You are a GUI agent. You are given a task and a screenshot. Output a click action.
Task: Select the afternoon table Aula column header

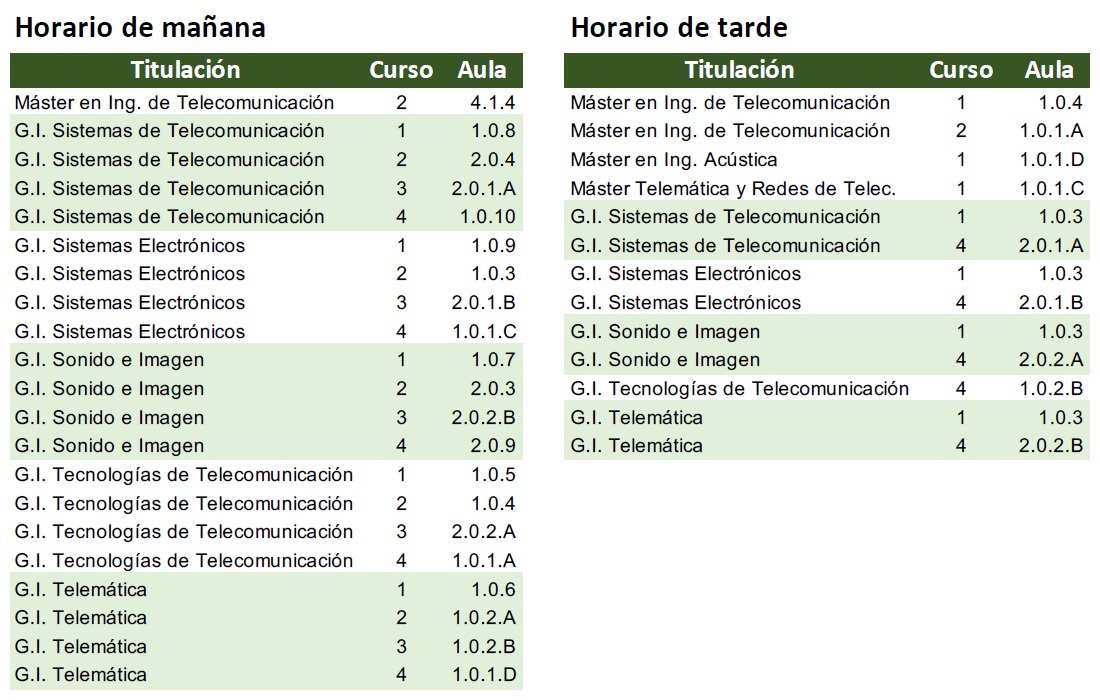(x=1049, y=70)
